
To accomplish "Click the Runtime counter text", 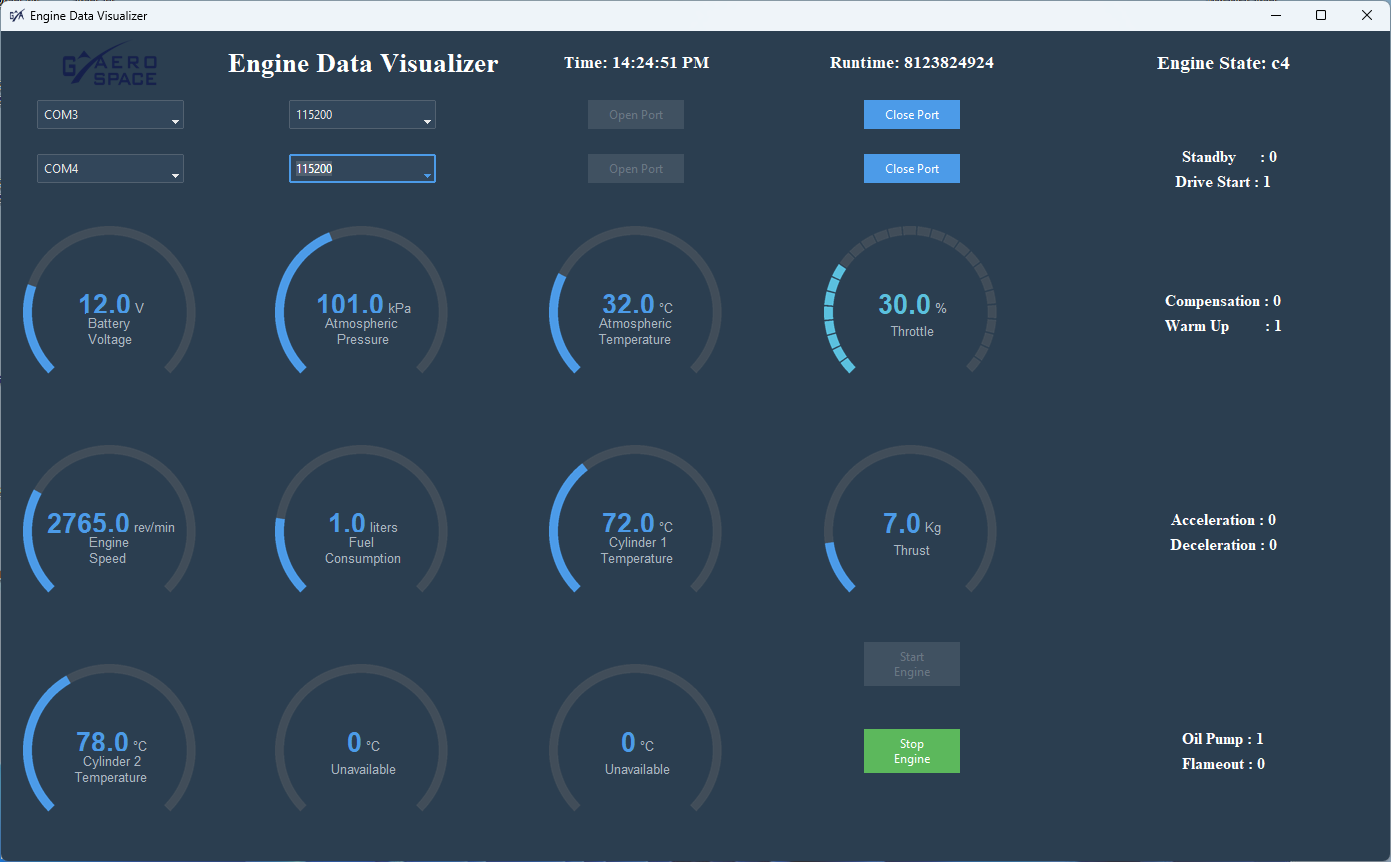I will click(911, 63).
